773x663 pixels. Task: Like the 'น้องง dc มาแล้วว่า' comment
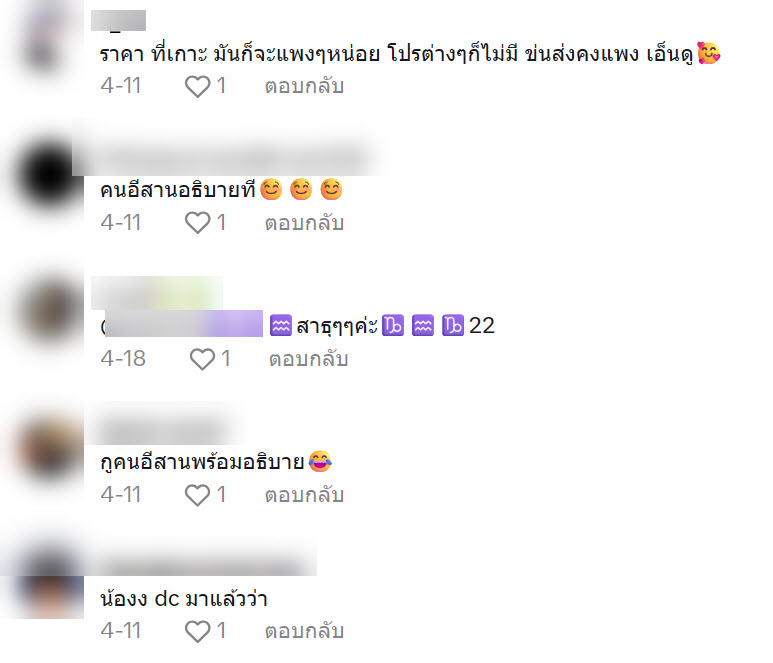coord(198,631)
